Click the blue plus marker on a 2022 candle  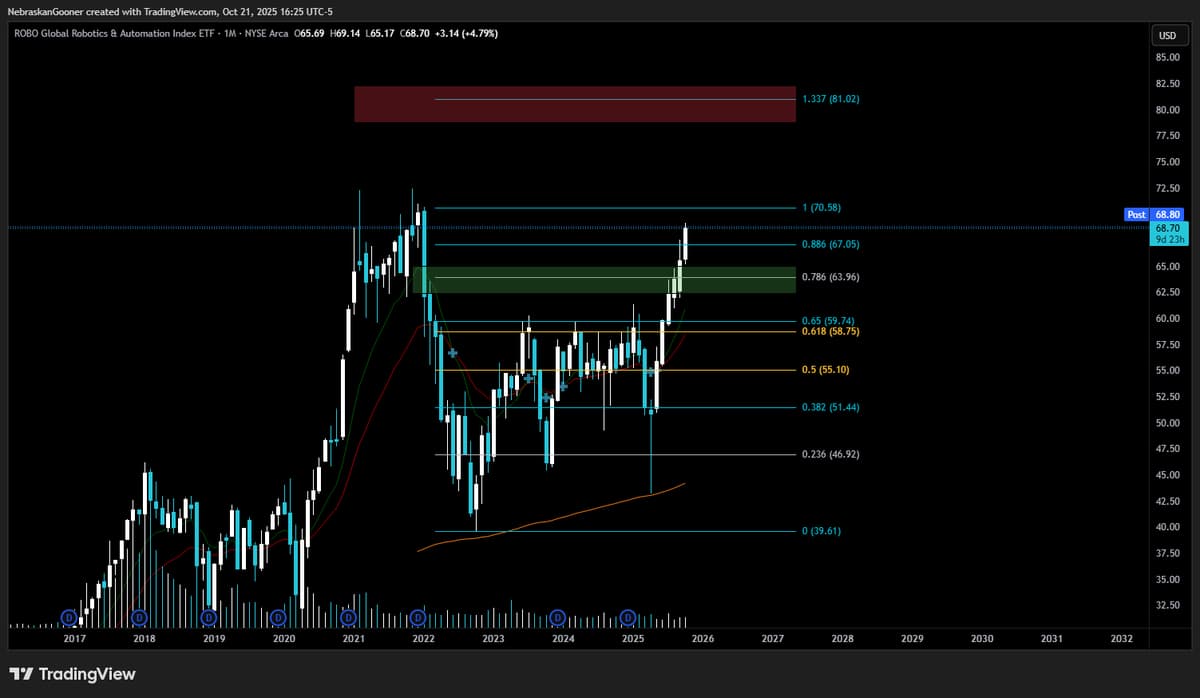pyautogui.click(x=452, y=352)
